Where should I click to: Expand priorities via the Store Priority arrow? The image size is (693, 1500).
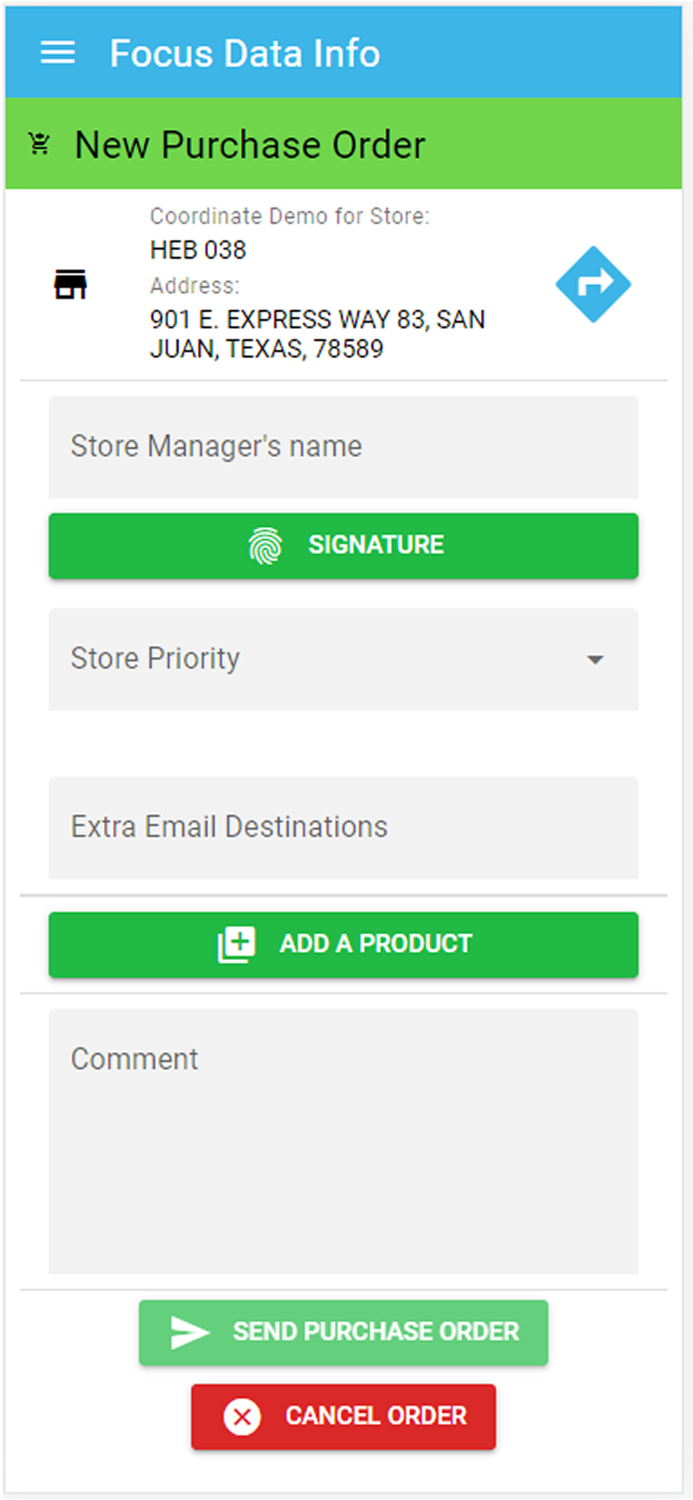pyautogui.click(x=596, y=660)
